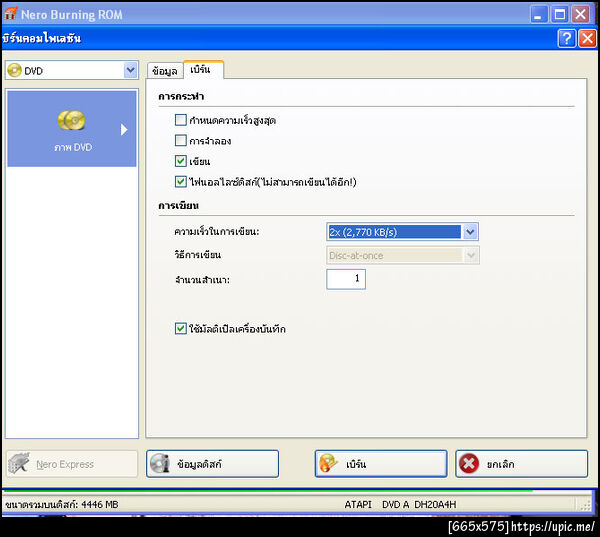
Task: Click the ขนาดรวมบนดิสก์: 4446 MB status text
Action: (62, 504)
